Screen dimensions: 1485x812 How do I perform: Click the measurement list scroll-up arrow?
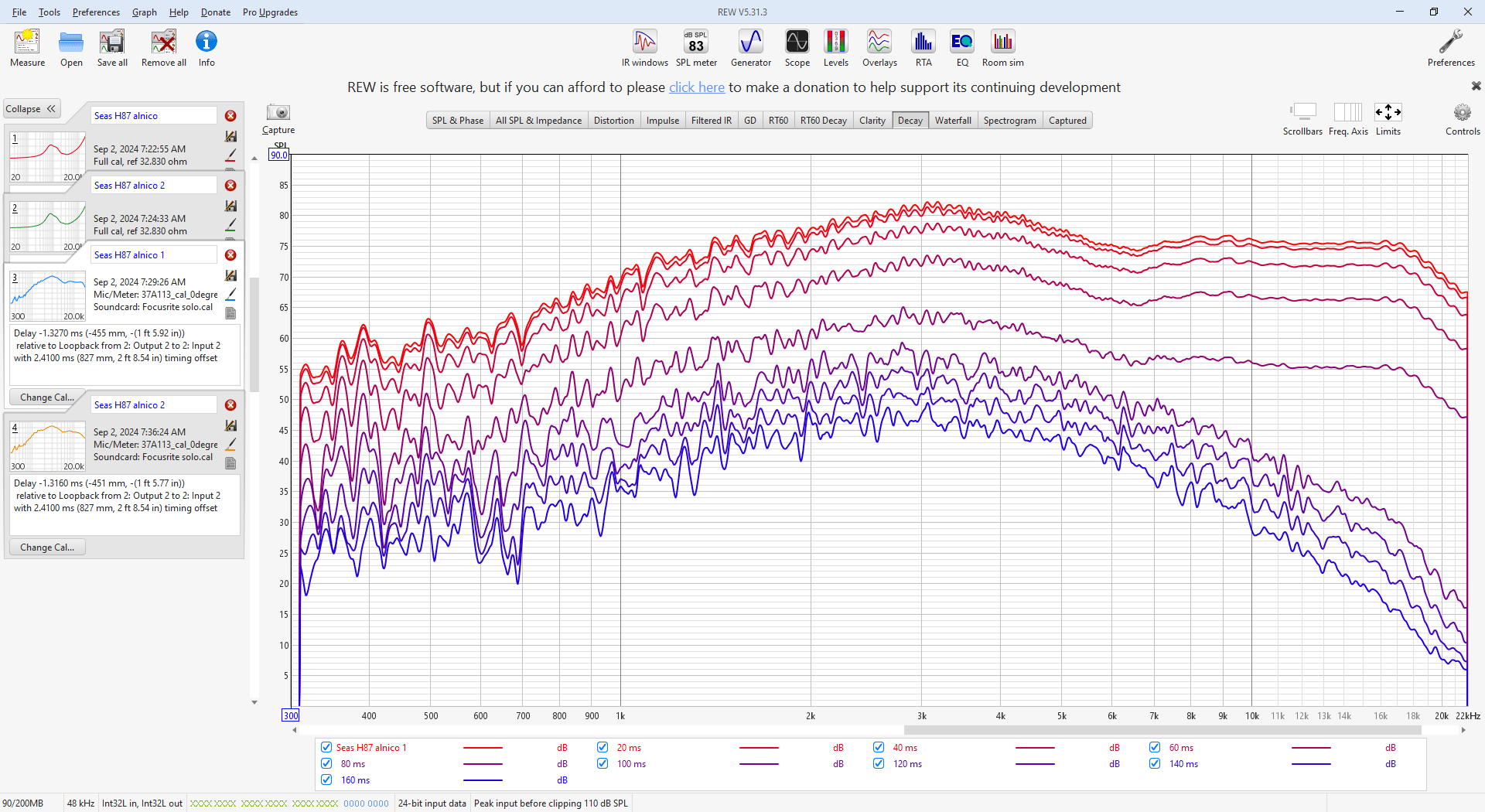pos(254,159)
